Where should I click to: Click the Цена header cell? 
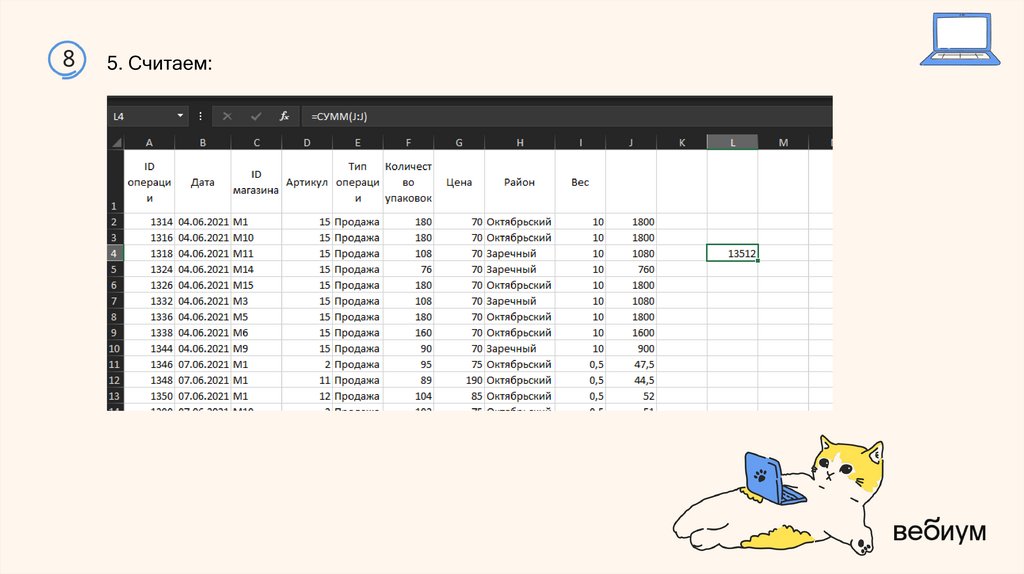(459, 182)
